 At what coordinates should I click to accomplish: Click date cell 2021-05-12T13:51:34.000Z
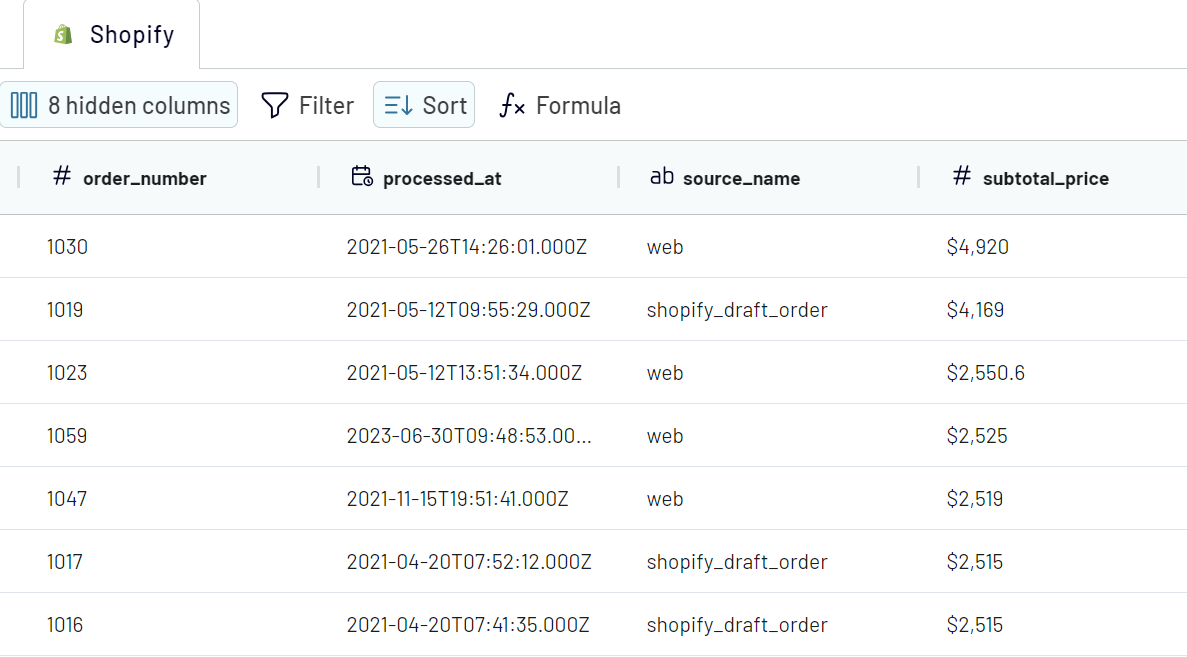coord(464,372)
